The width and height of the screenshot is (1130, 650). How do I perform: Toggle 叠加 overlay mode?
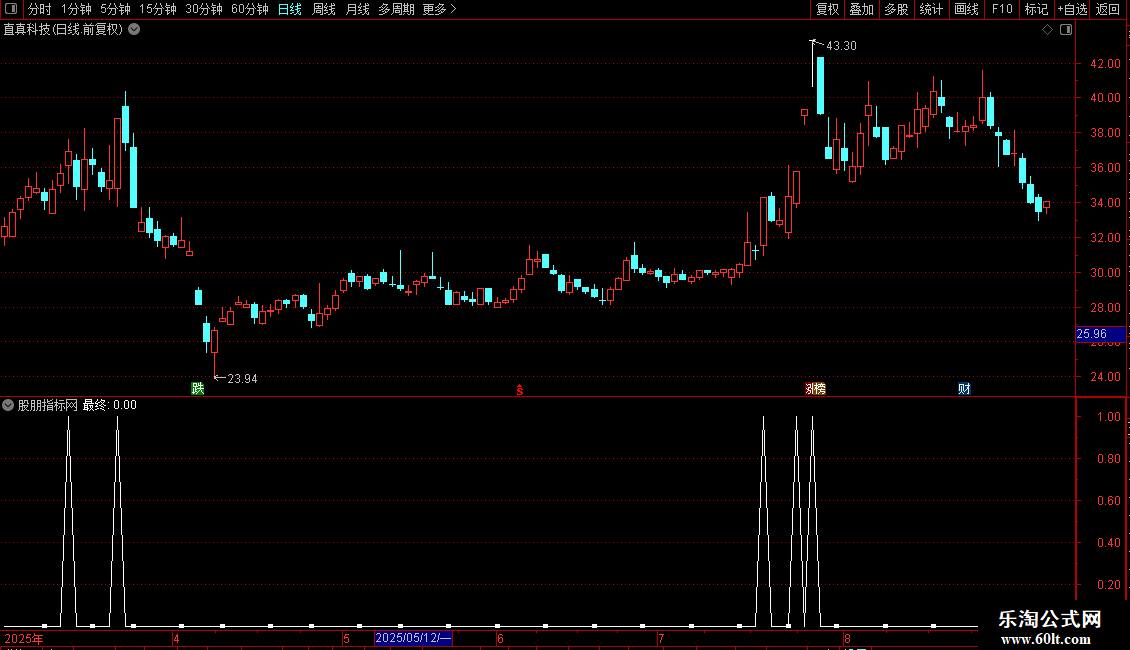click(x=861, y=9)
